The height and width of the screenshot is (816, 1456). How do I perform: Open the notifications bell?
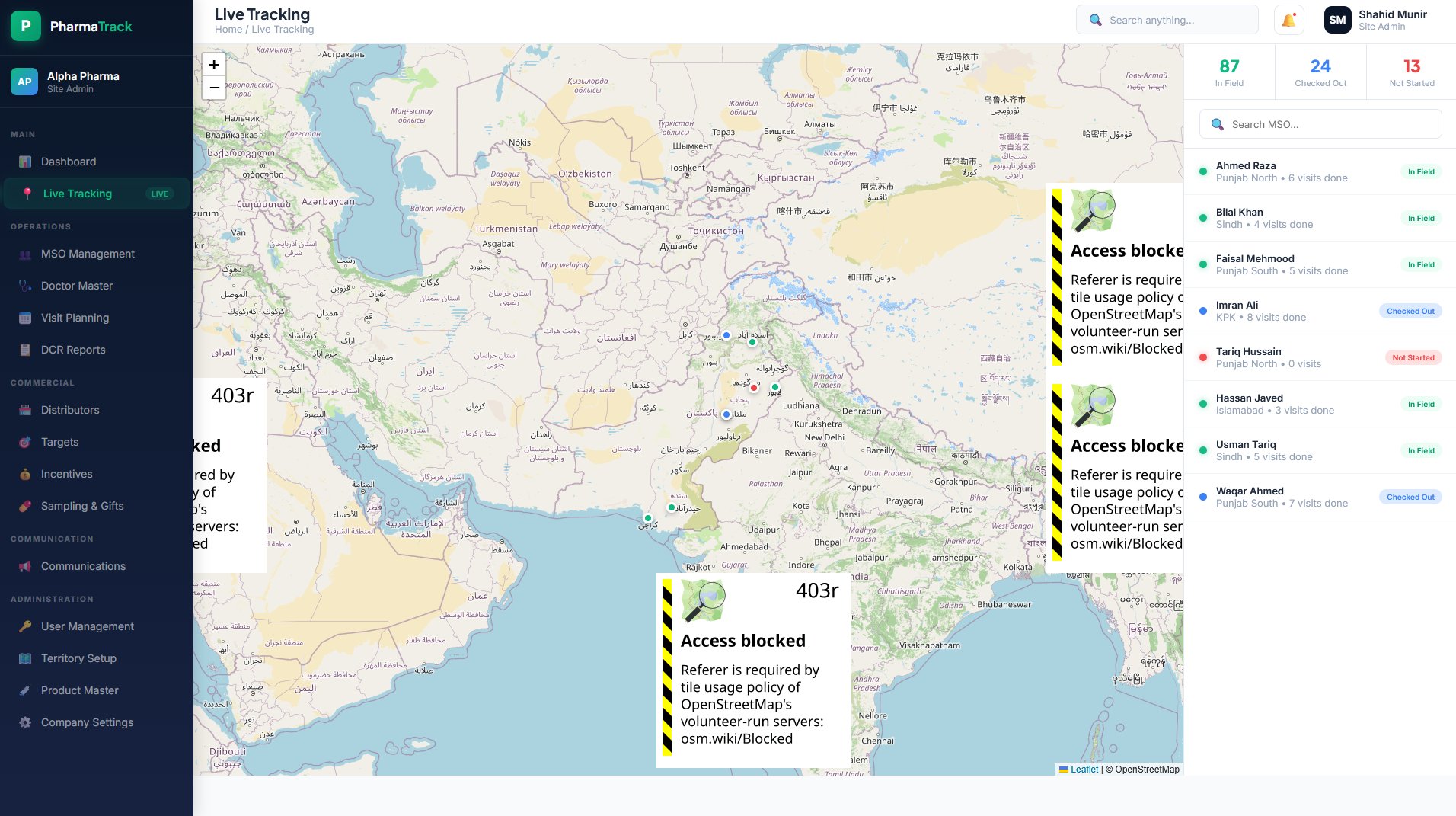(x=1288, y=20)
